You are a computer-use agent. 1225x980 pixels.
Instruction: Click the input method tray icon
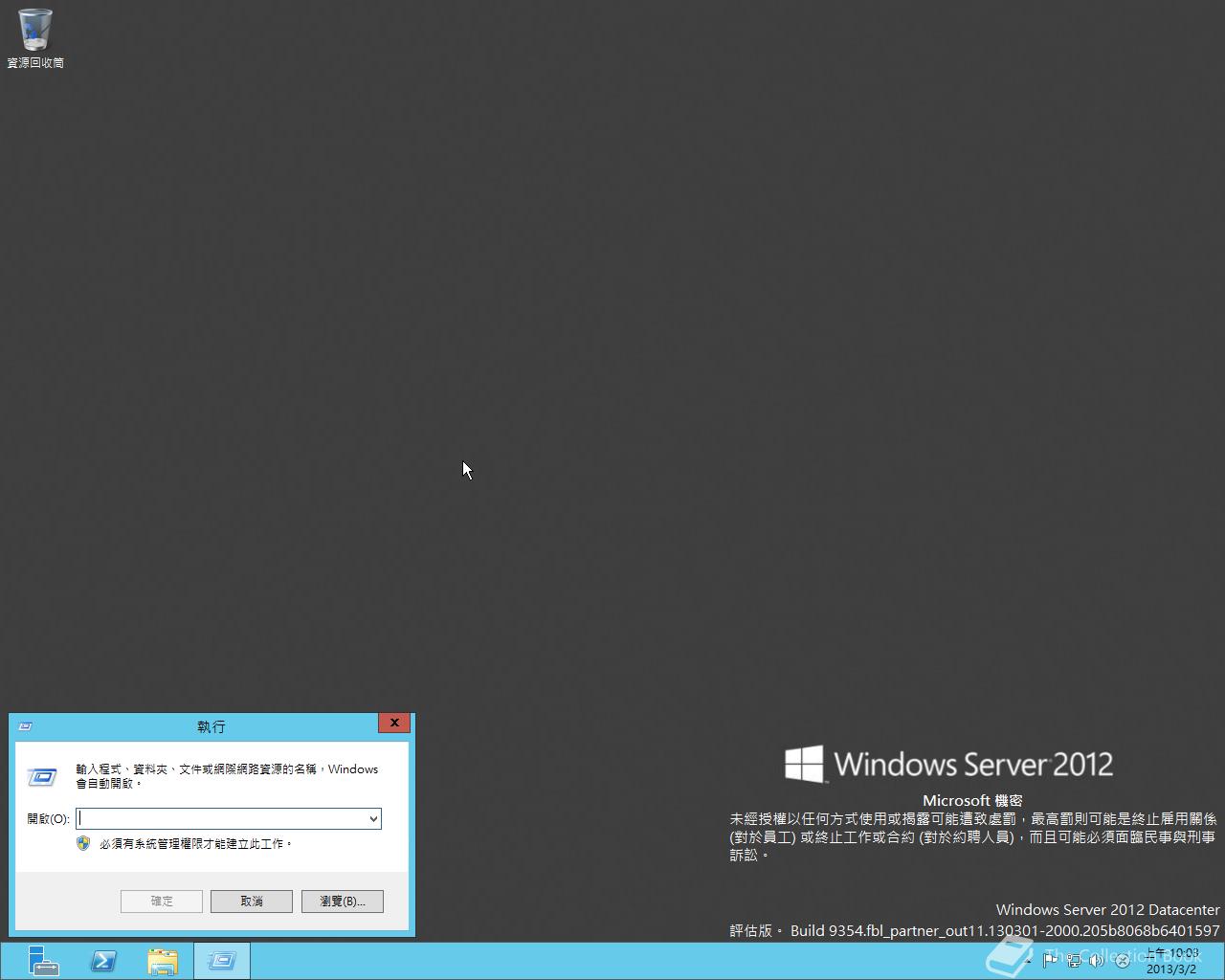[x=1123, y=961]
